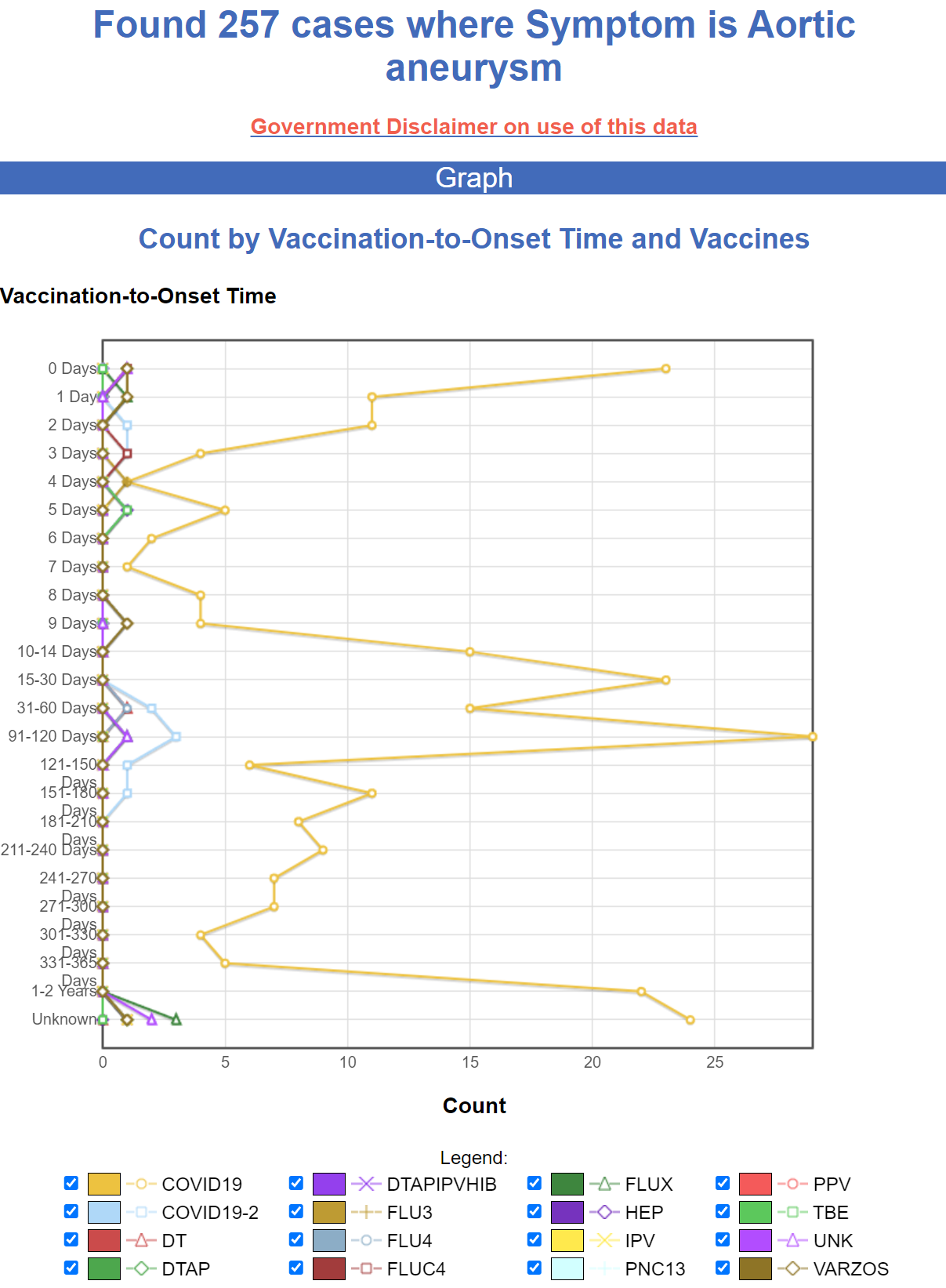Click the FLU3 plus line marker icon
Image resolution: width=946 pixels, height=1288 pixels.
click(x=366, y=1212)
